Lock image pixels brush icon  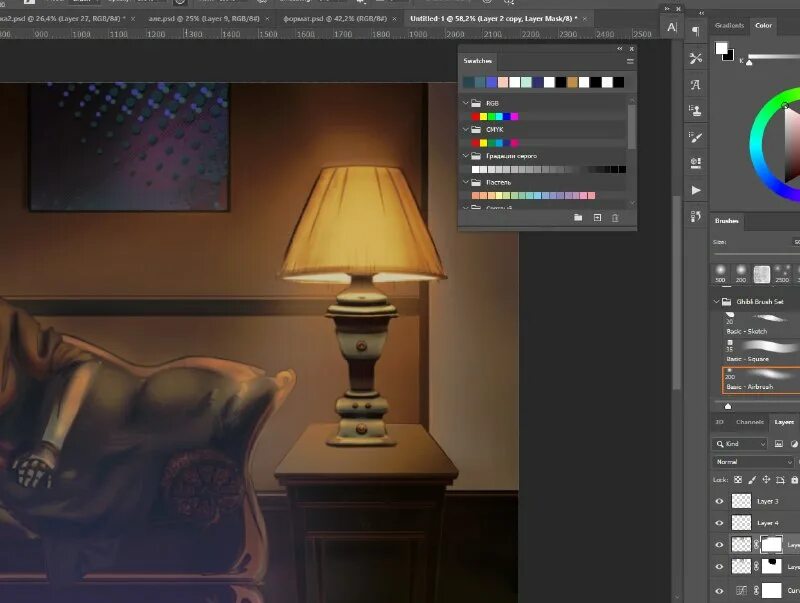[x=752, y=480]
